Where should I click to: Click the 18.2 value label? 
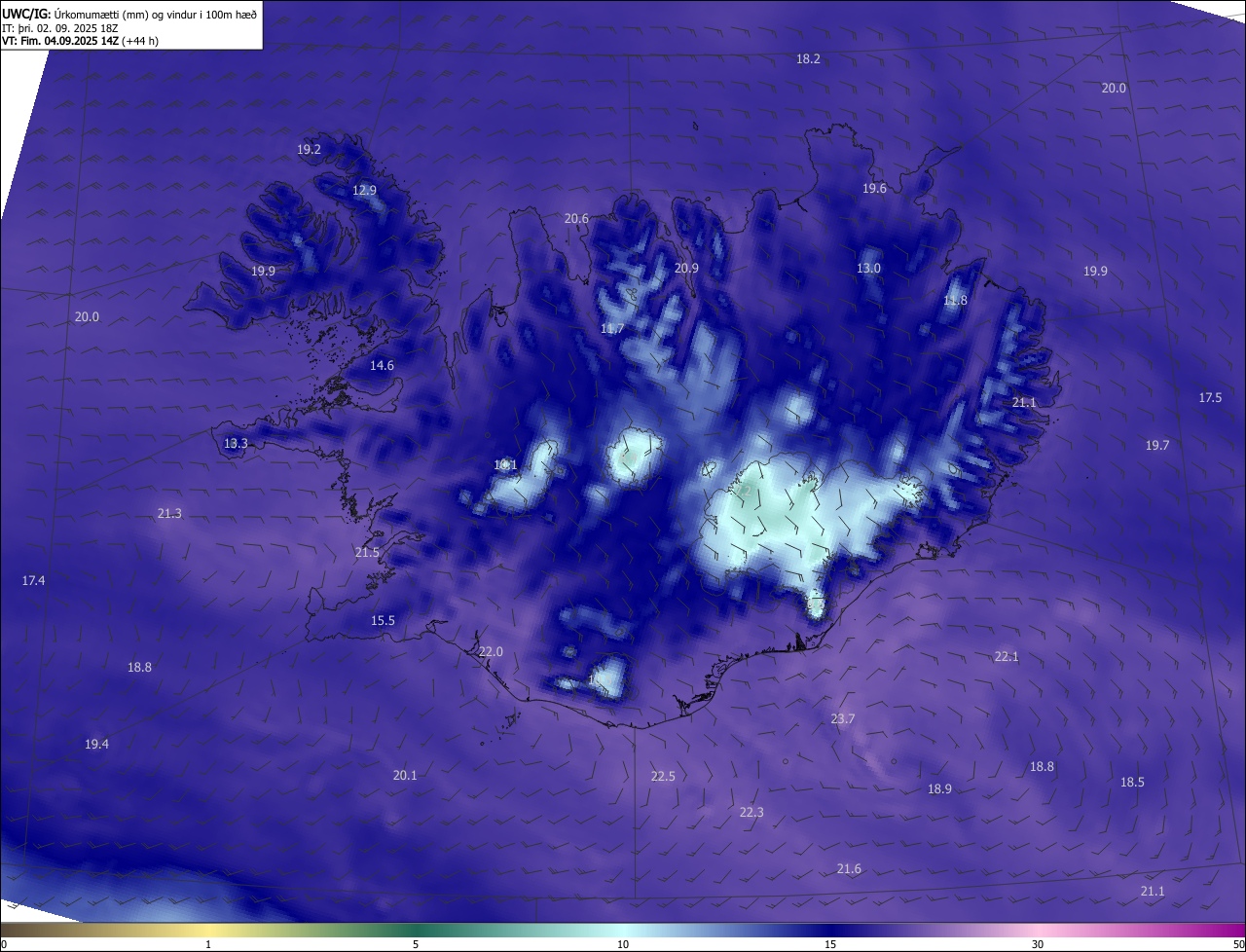click(x=808, y=58)
